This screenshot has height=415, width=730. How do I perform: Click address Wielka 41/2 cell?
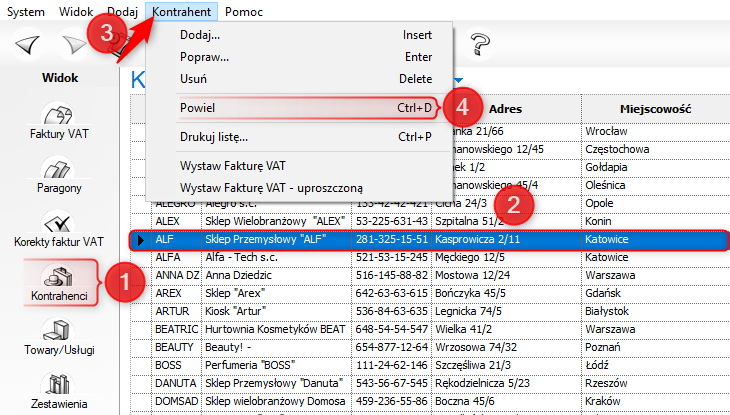click(x=507, y=329)
